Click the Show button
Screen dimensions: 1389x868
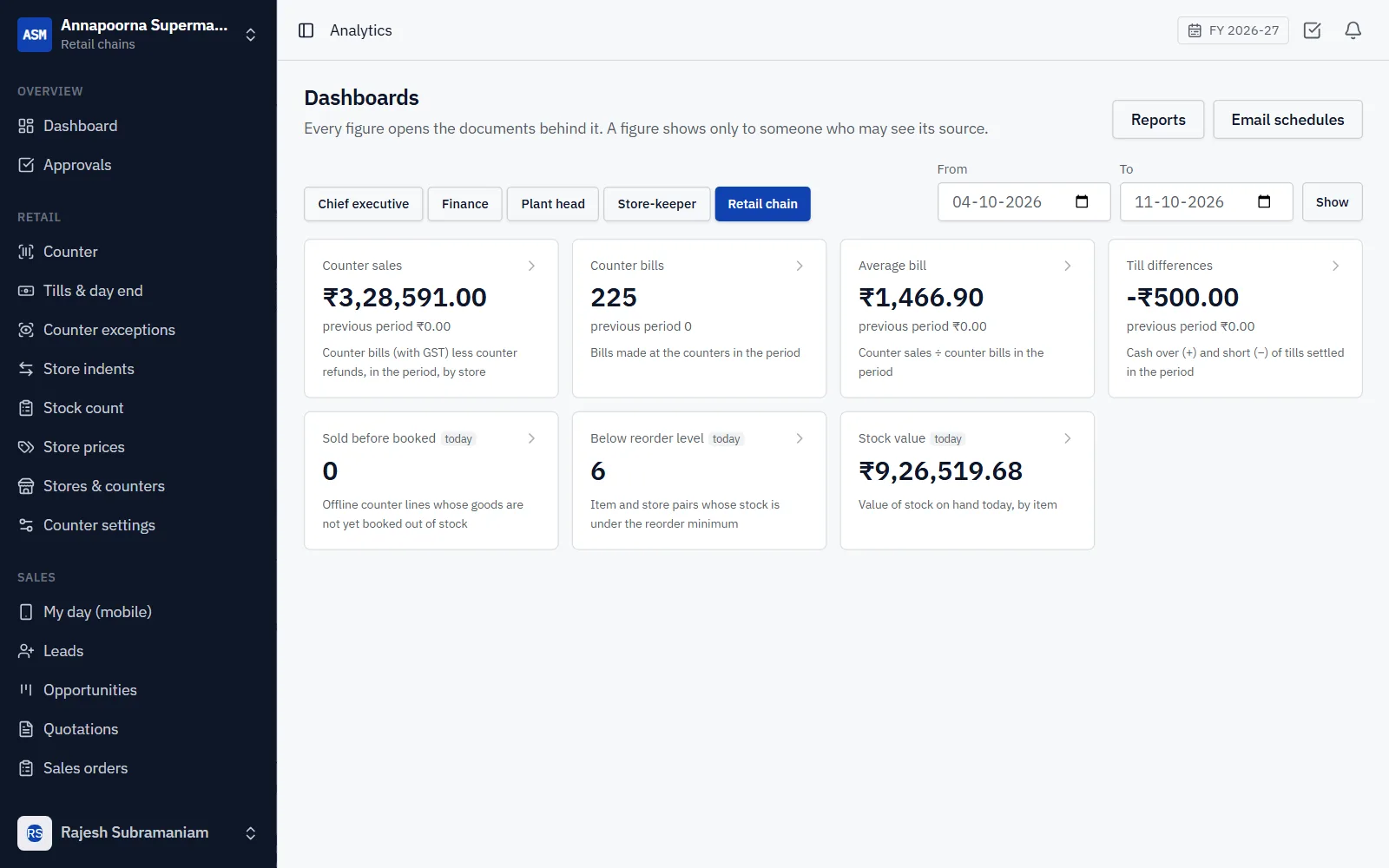click(1332, 202)
